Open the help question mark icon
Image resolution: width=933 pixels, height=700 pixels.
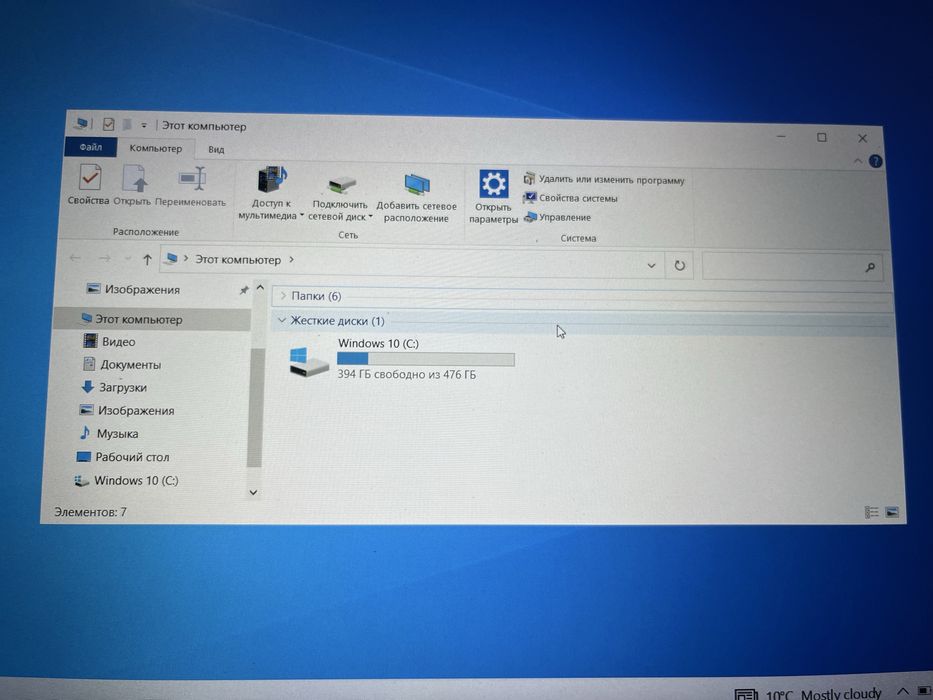pos(875,161)
